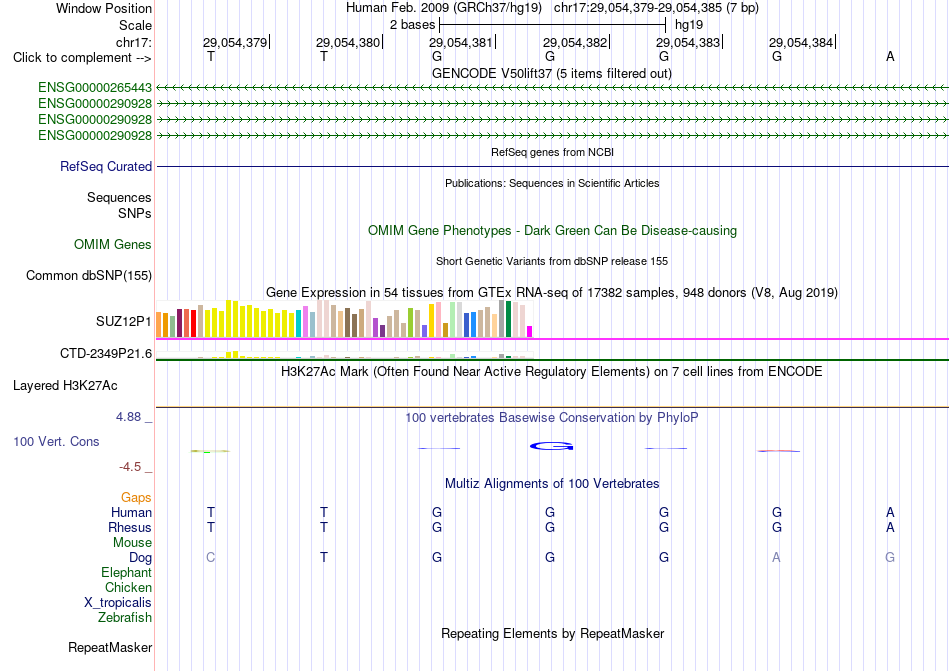
Task: Click the Dog species label
Action: [141, 558]
